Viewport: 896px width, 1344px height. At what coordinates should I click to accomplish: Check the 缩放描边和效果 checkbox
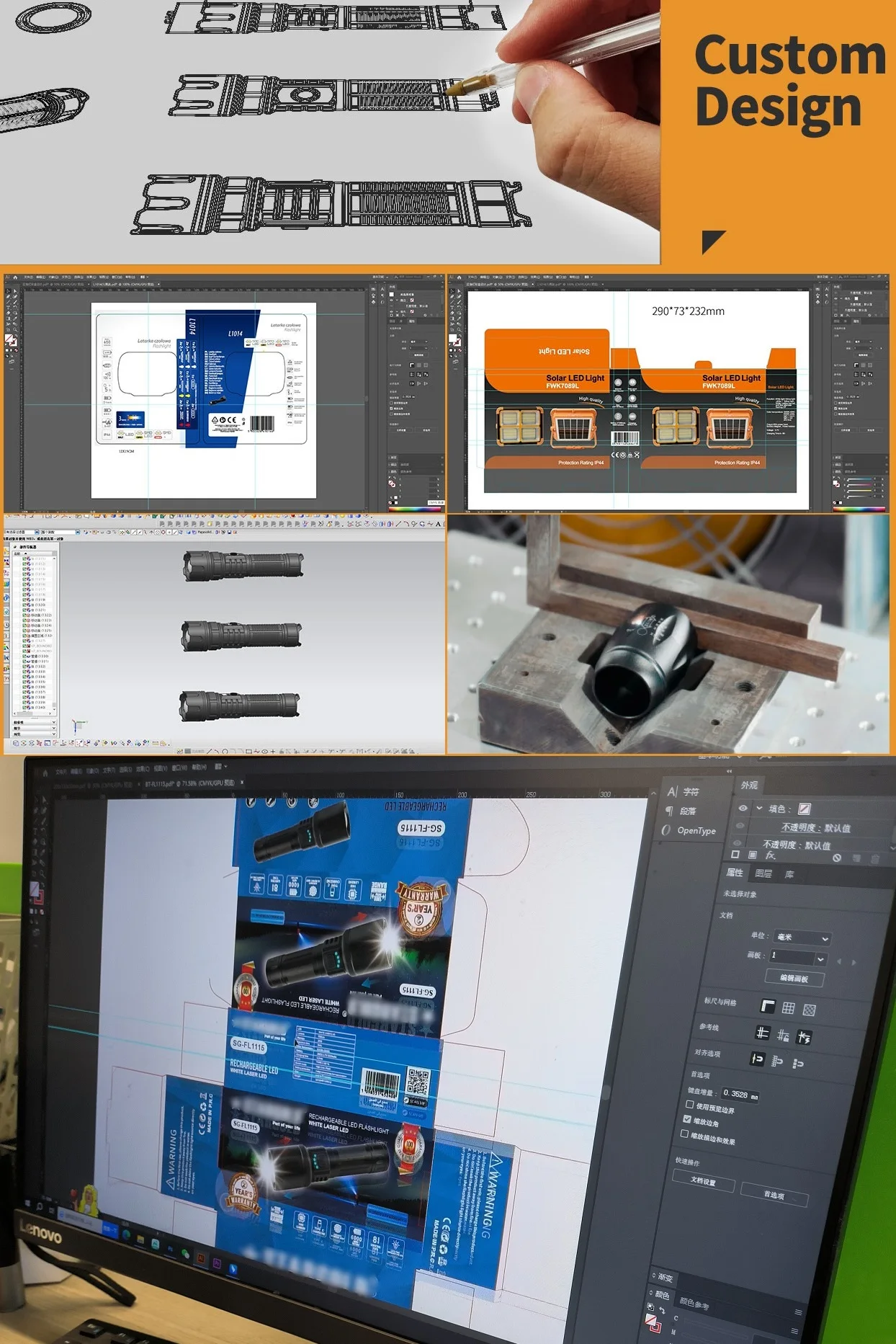coord(684,1134)
